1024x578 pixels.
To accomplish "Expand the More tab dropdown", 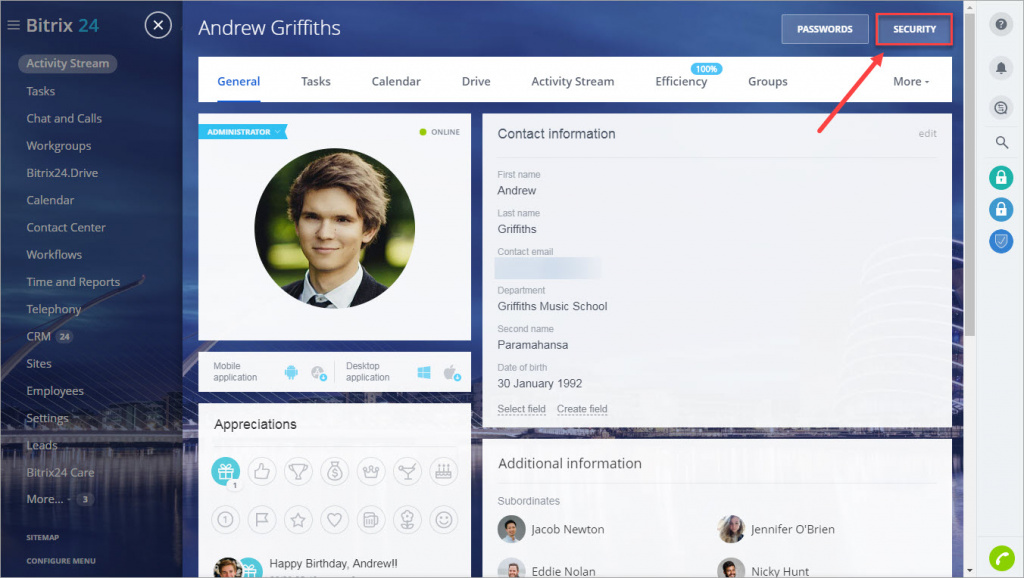I will (x=911, y=82).
